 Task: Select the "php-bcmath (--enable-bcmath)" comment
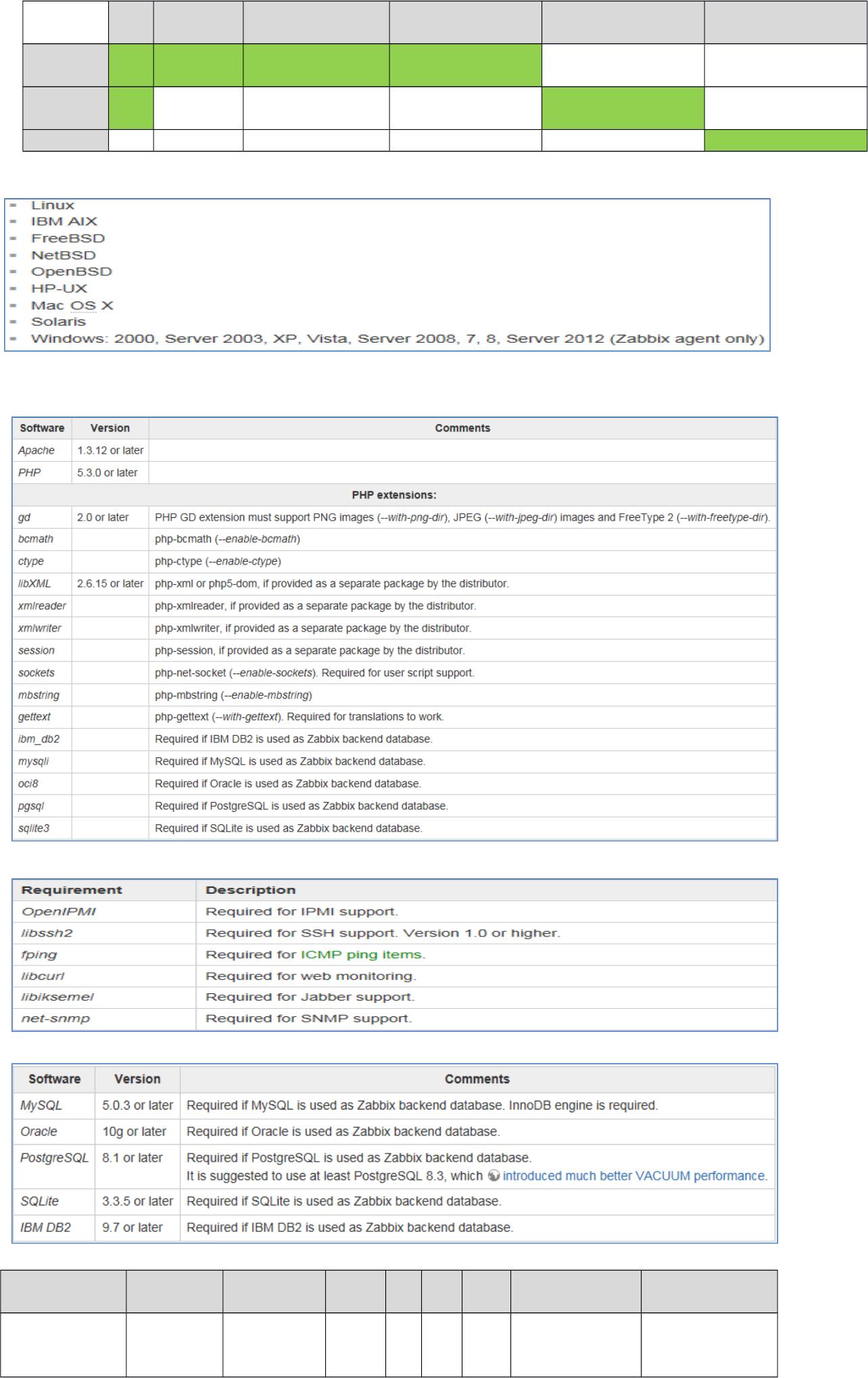point(228,539)
